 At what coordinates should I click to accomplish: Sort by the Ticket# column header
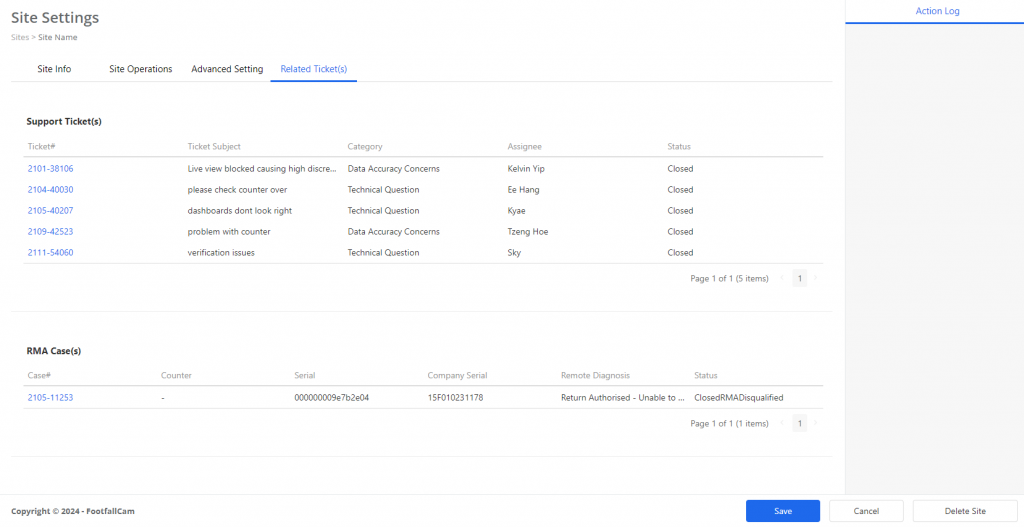click(x=39, y=146)
